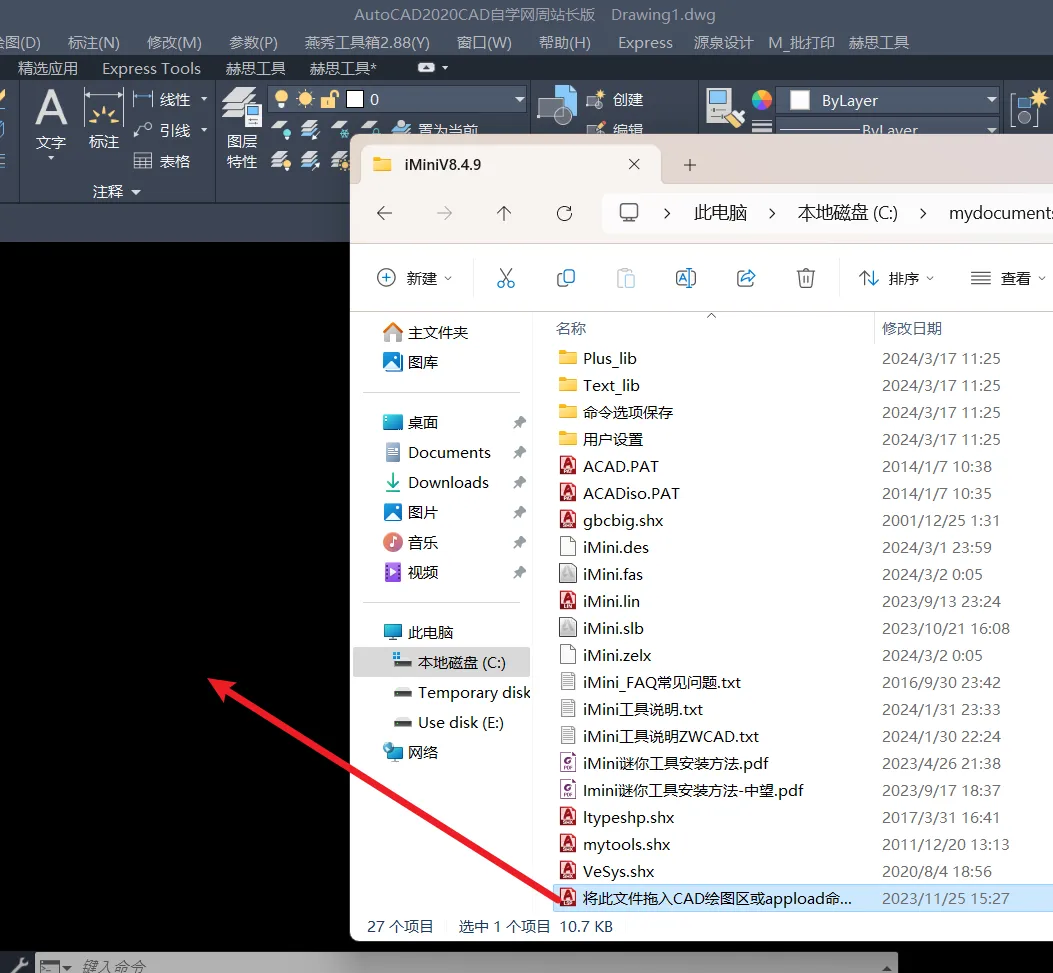Open the 标注(N) menu
The image size is (1053, 973).
pos(93,43)
